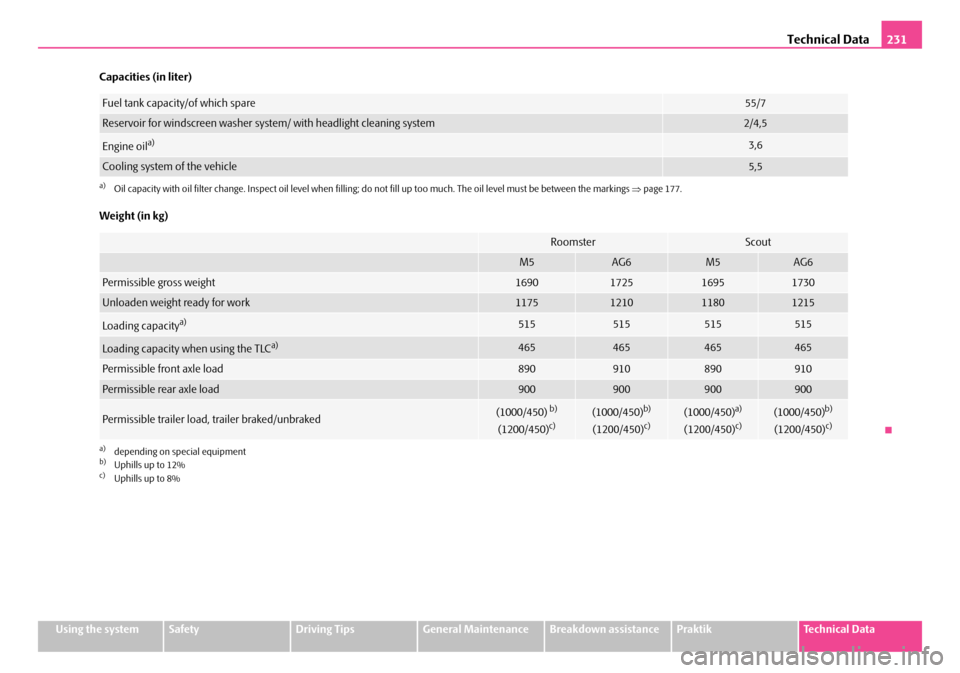The image size is (960, 673).
Task: Select cooling system value 5,5
Action: click(x=755, y=167)
